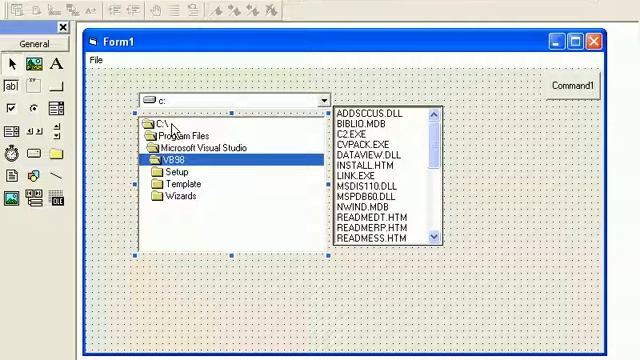Click the Uncomment Block toolbar icon
640x360 pixels.
pyautogui.click(x=193, y=10)
